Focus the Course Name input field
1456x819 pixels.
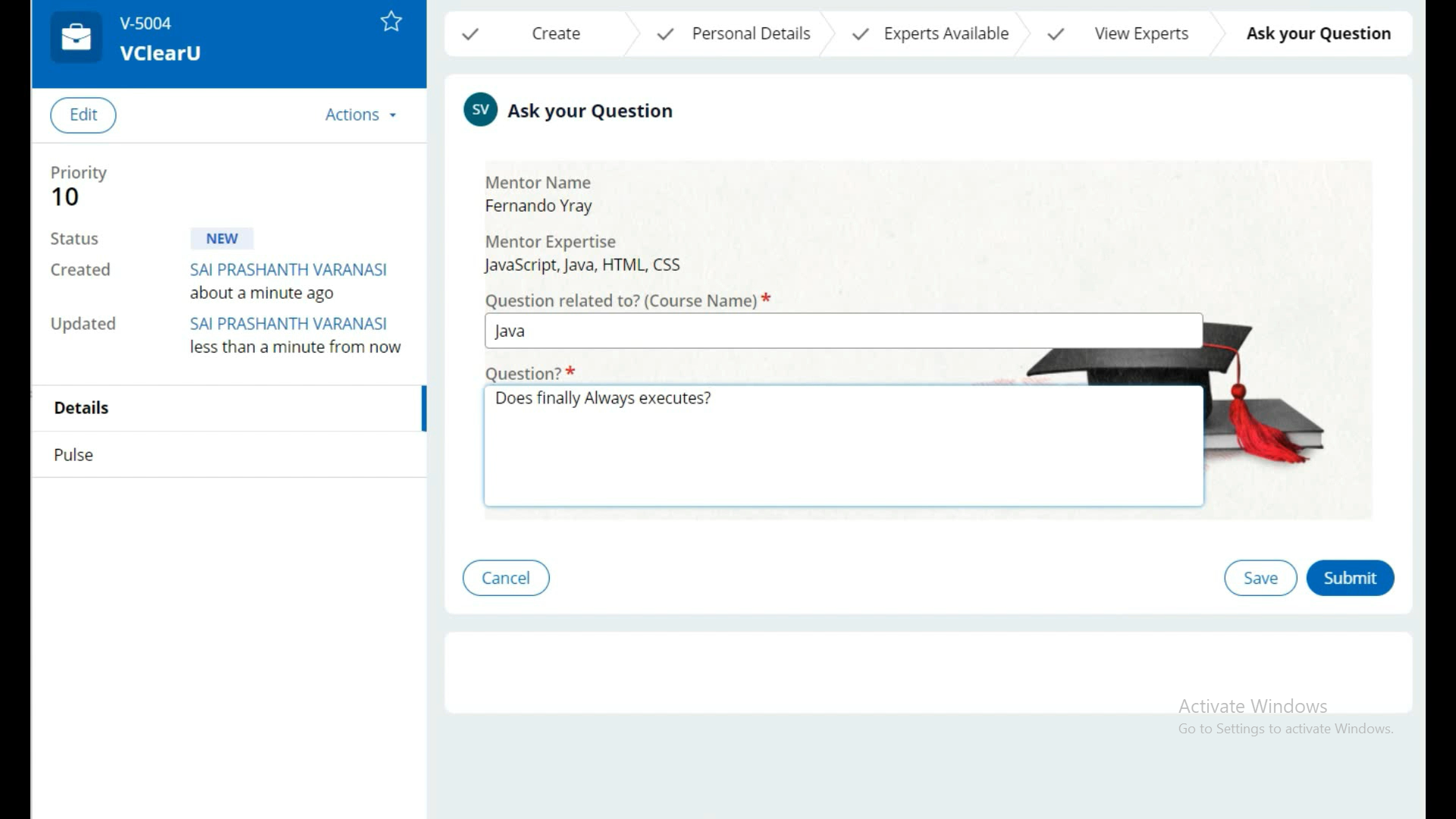[x=843, y=331]
